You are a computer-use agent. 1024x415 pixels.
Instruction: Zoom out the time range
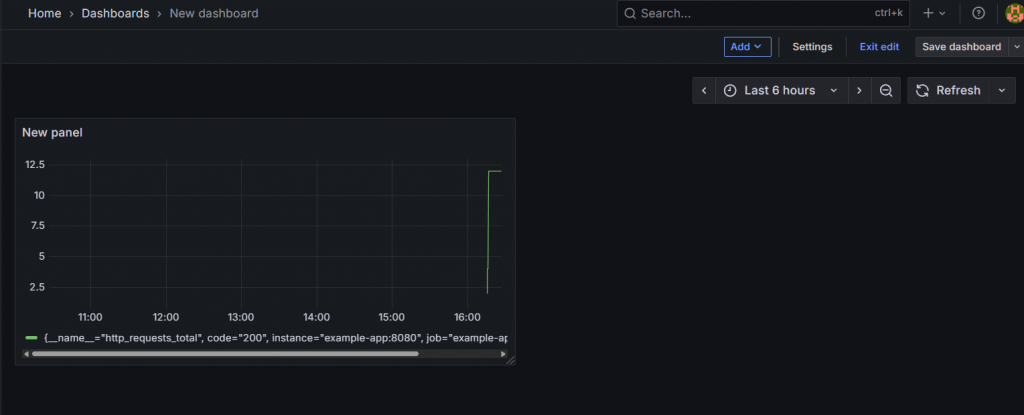click(886, 90)
